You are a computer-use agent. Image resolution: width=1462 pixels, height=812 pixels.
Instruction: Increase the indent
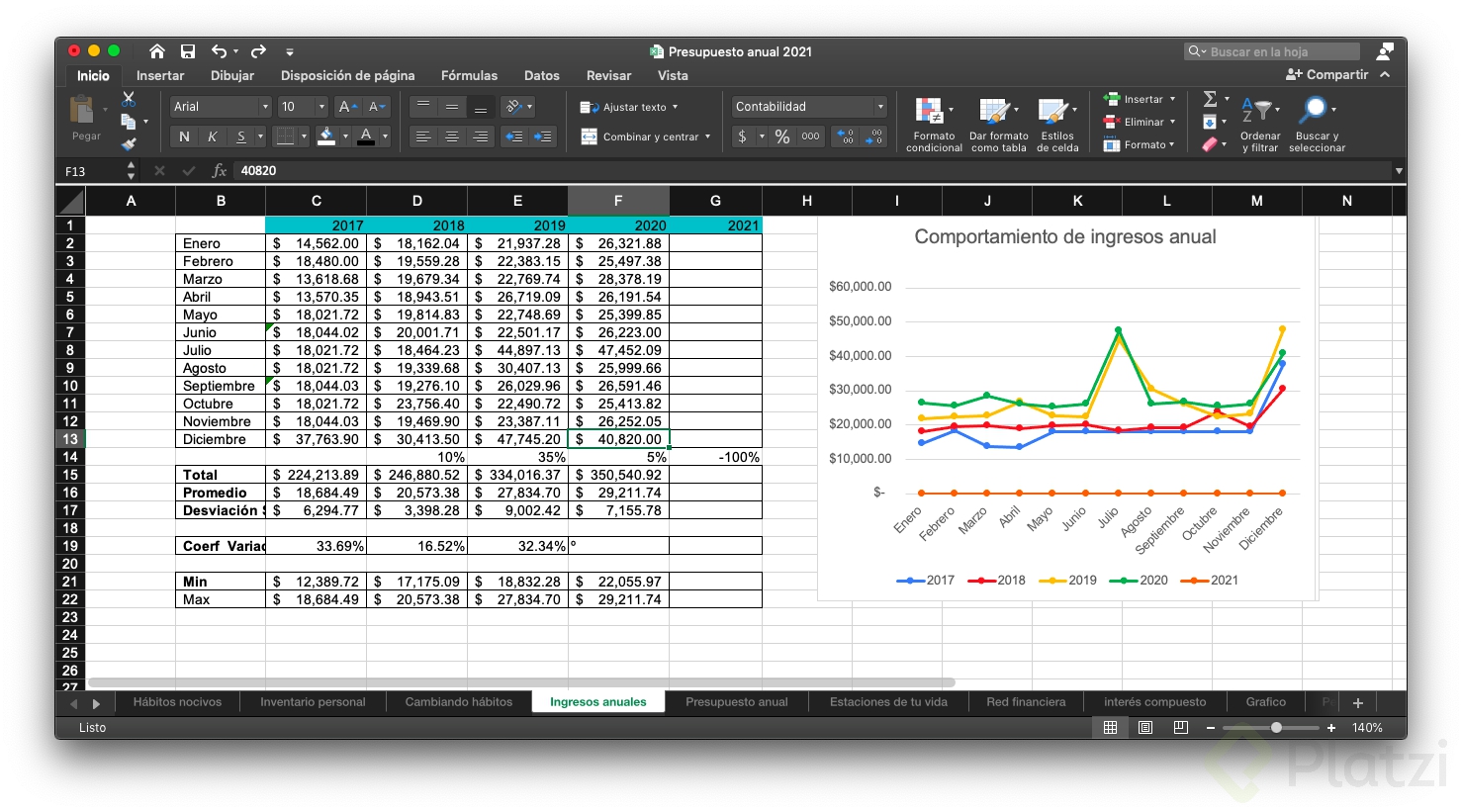tap(543, 136)
